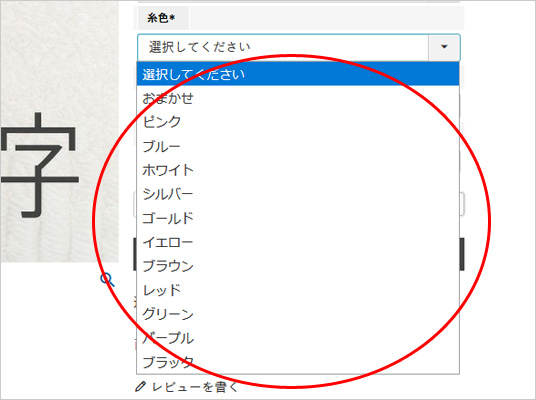This screenshot has height=400, width=536.
Task: Click the 糸色* label tab
Action: click(x=163, y=18)
